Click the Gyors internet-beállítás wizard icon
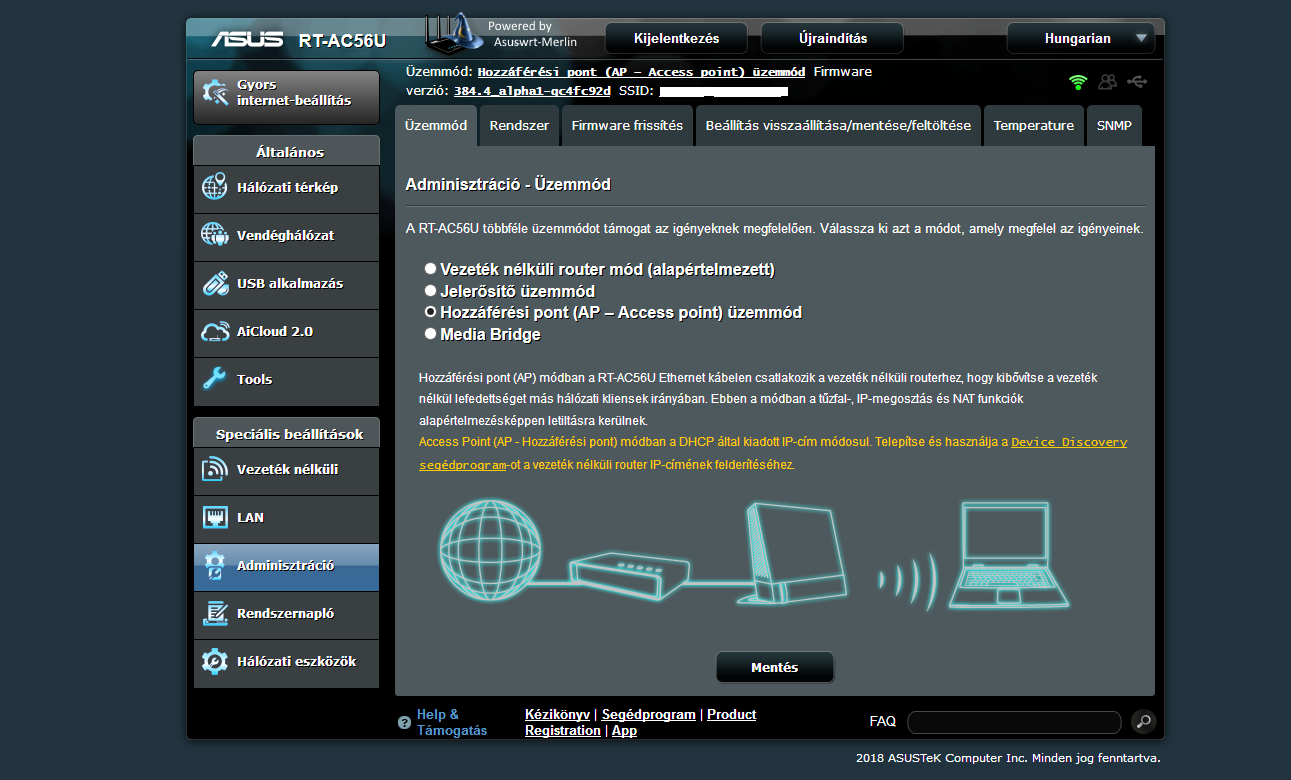 [215, 93]
